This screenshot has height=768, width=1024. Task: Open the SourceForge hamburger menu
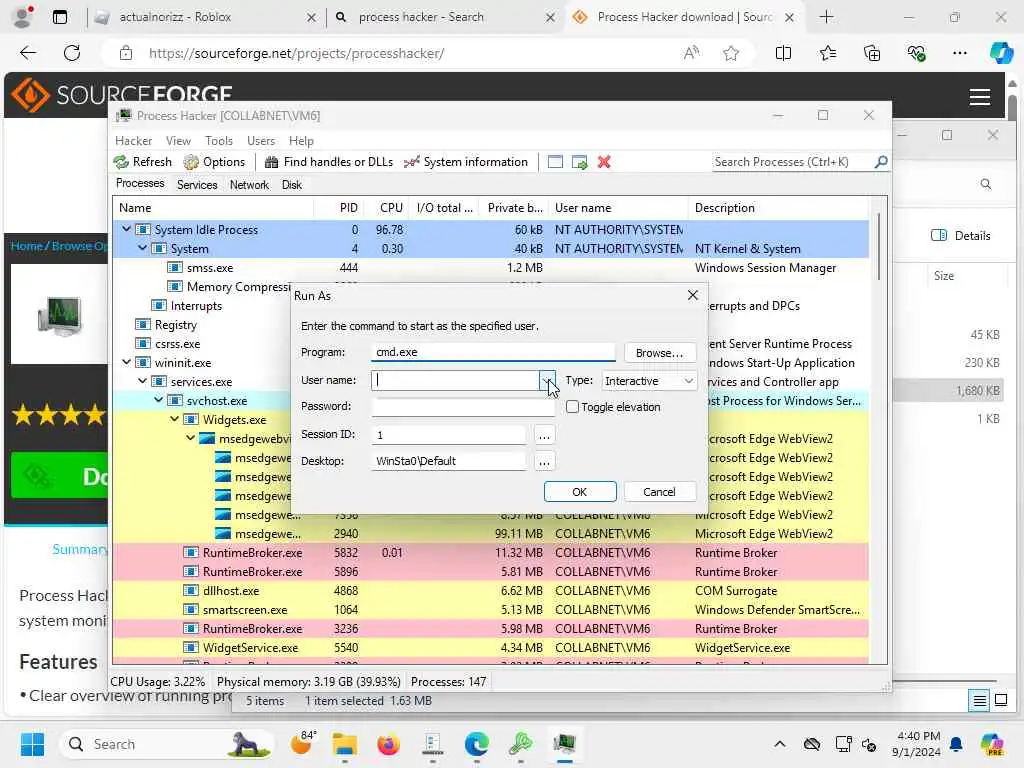[980, 97]
